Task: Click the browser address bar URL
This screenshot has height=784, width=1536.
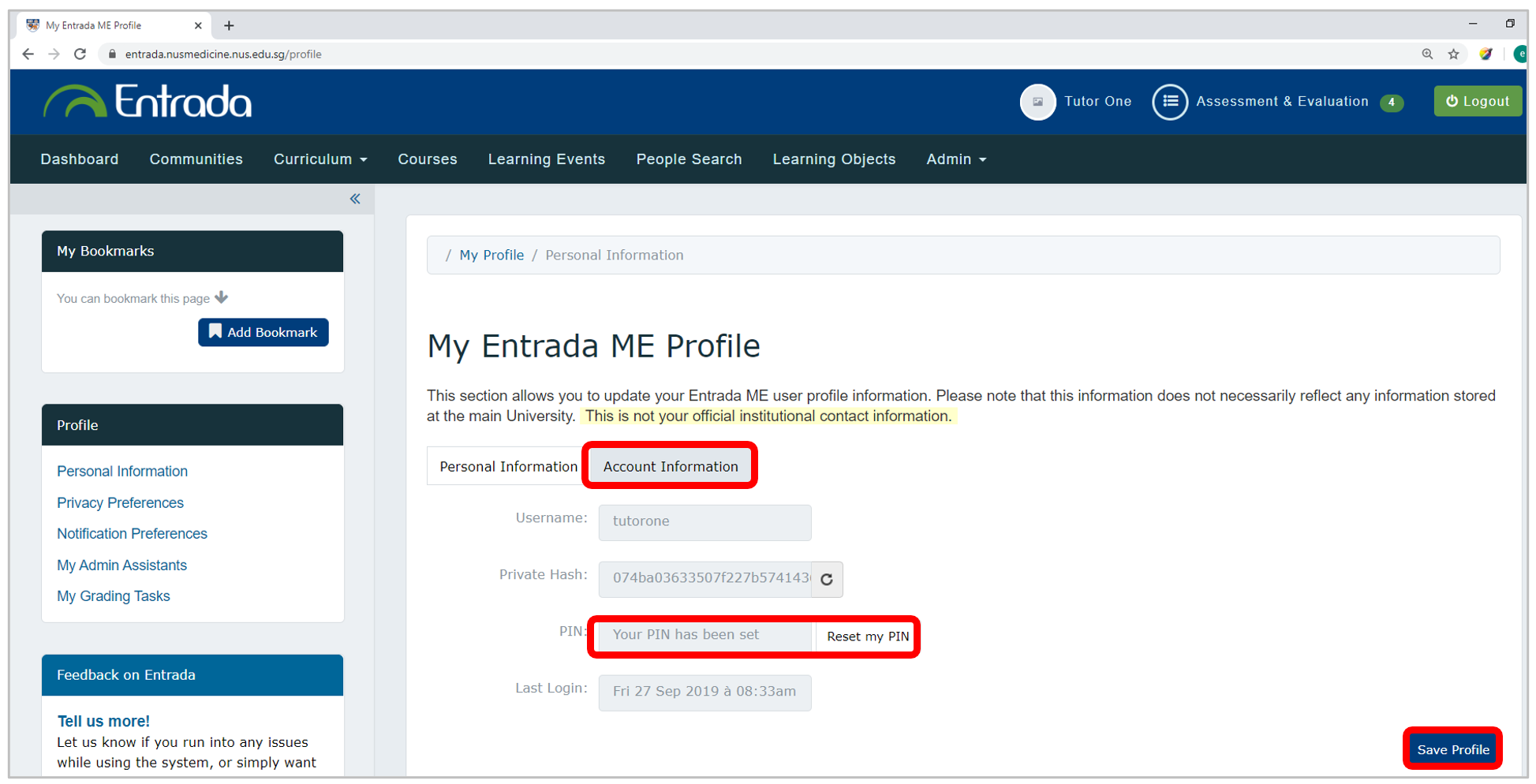Action: click(223, 54)
